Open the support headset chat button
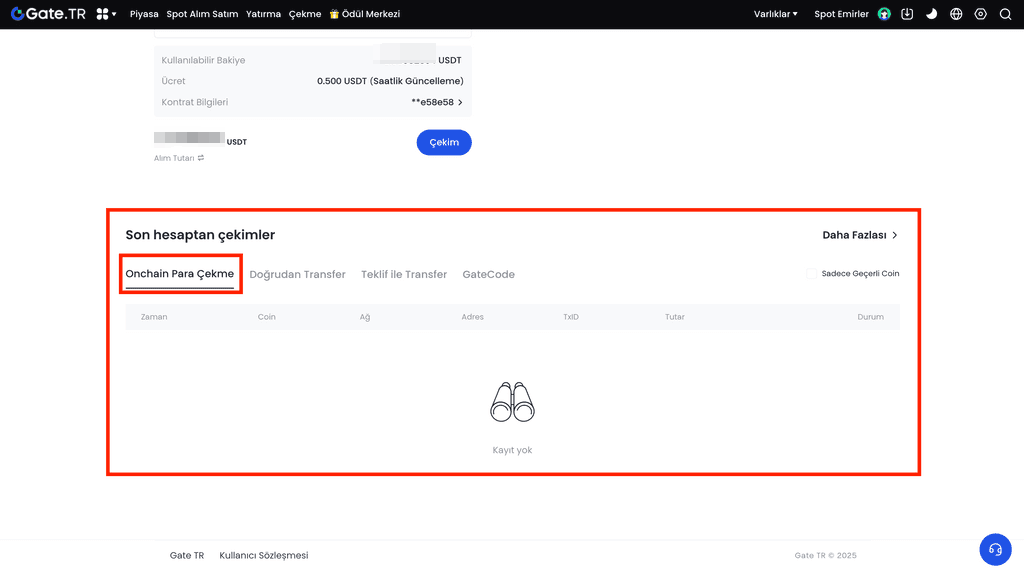 995,549
